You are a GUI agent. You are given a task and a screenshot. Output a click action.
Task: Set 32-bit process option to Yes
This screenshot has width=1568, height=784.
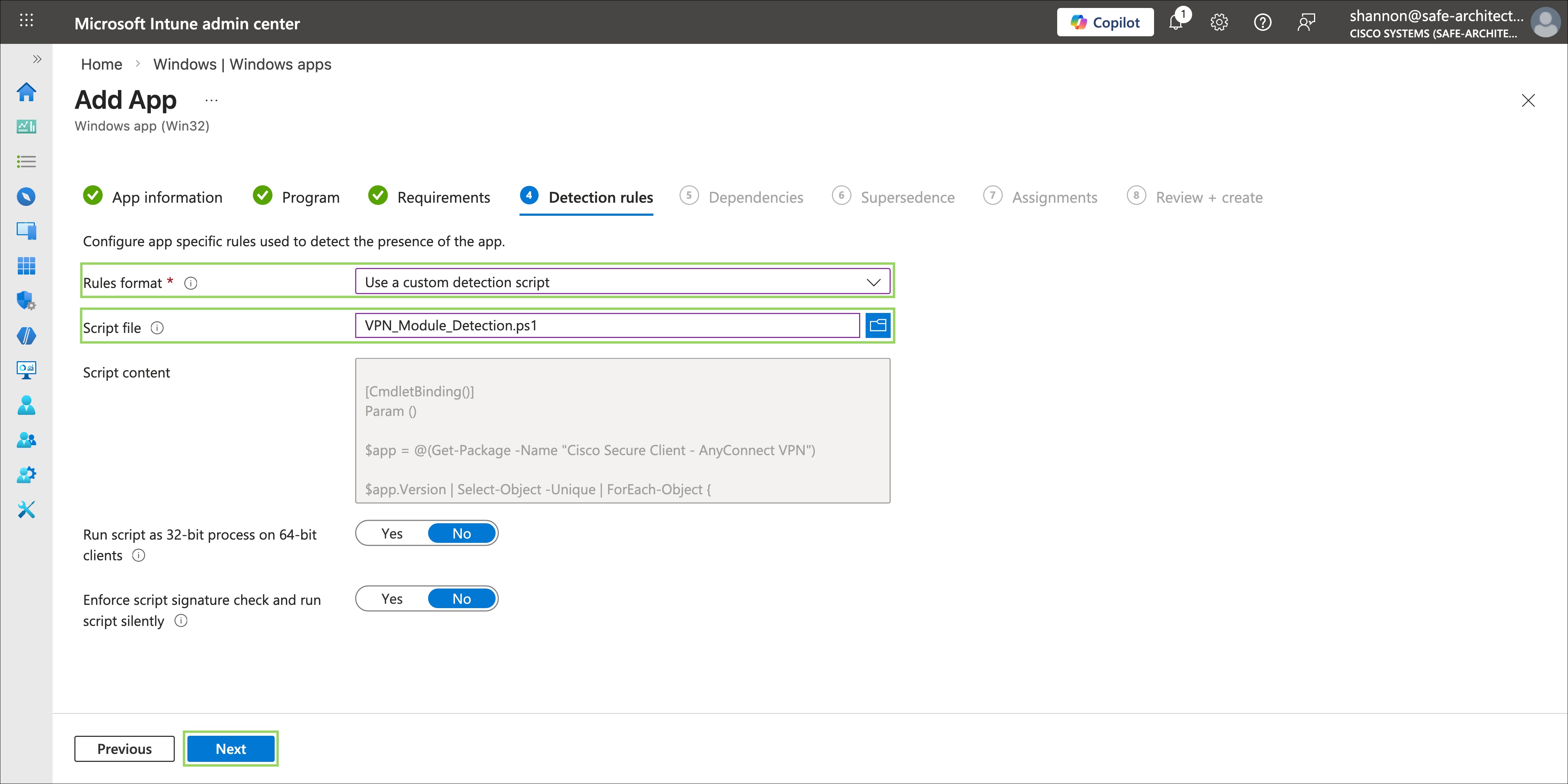[x=392, y=533]
